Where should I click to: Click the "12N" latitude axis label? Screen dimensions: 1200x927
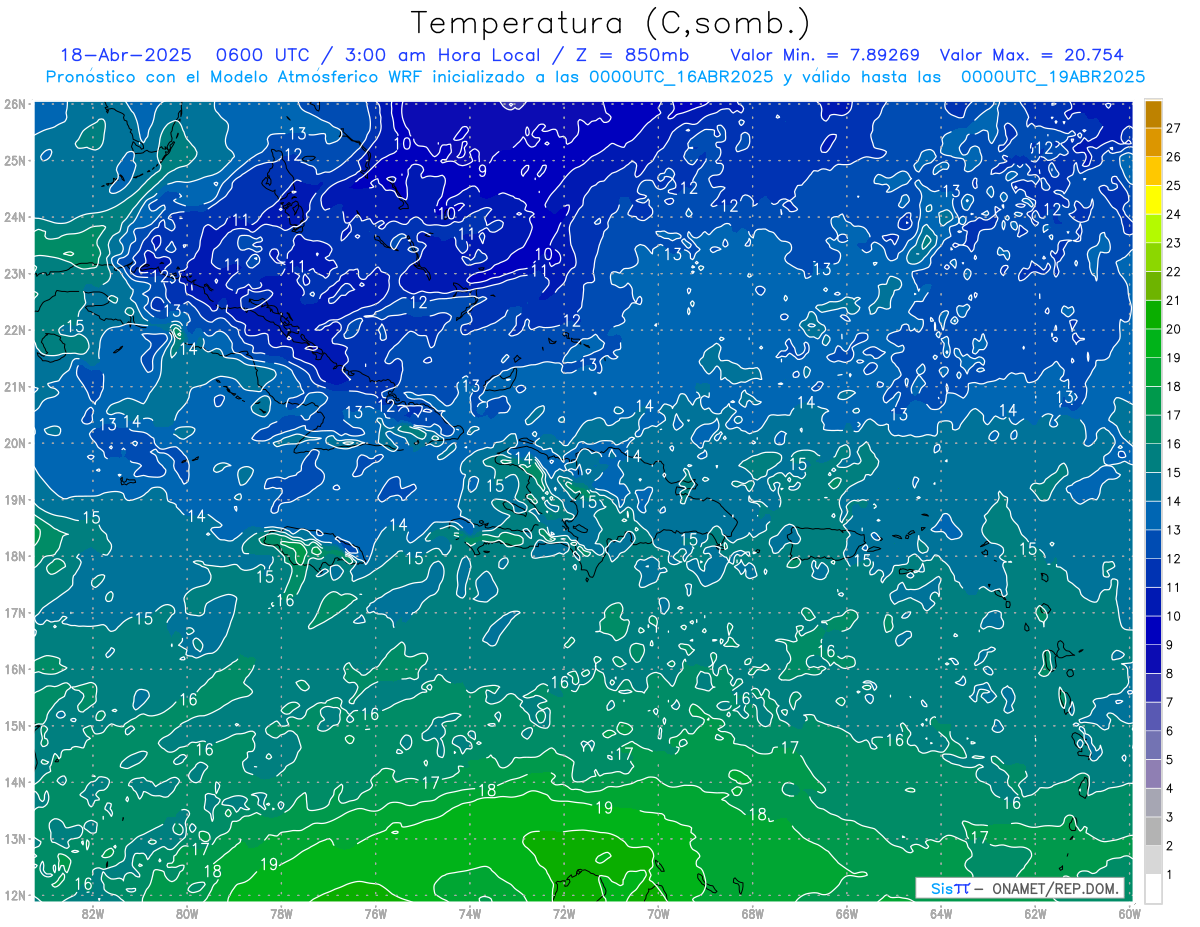15,895
